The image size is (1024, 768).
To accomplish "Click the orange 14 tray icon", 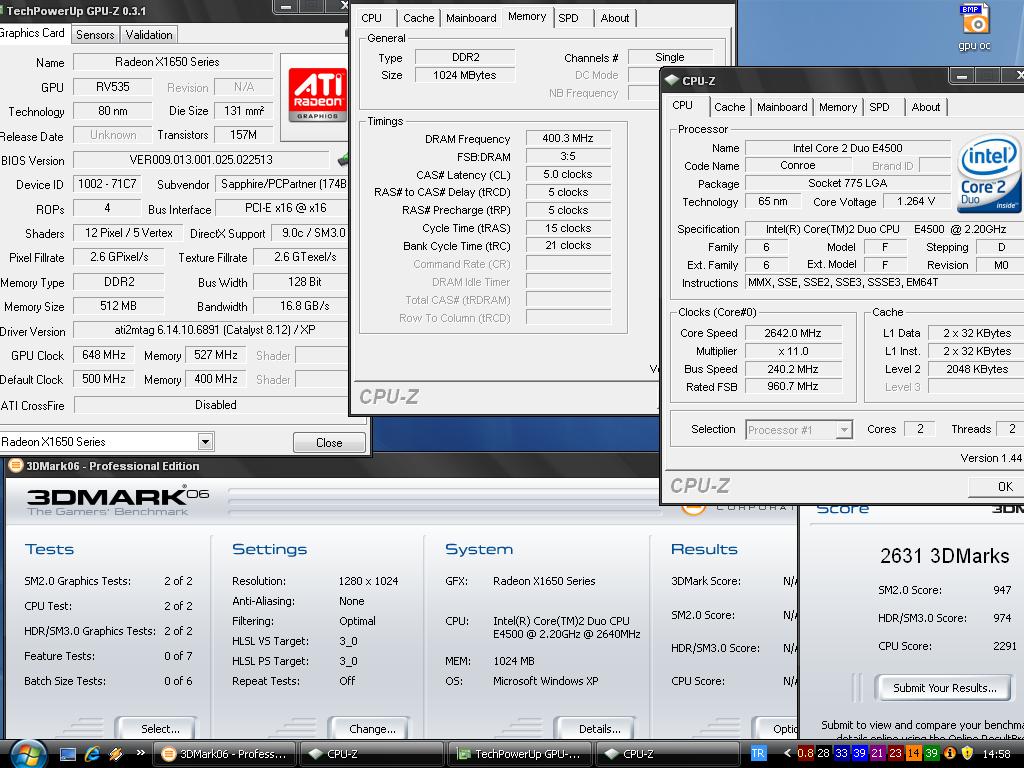I will (913, 754).
